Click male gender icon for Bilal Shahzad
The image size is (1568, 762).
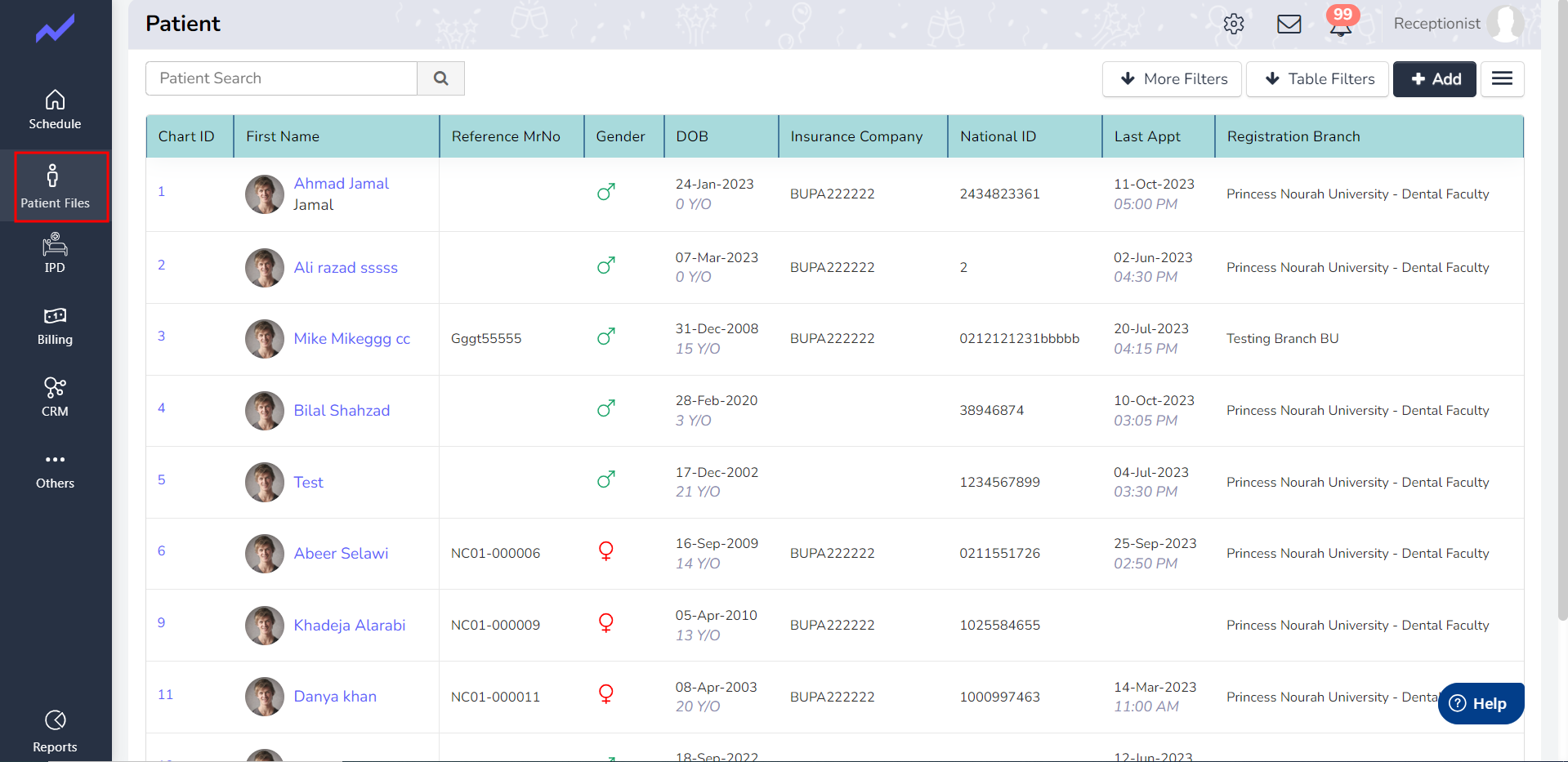click(605, 408)
